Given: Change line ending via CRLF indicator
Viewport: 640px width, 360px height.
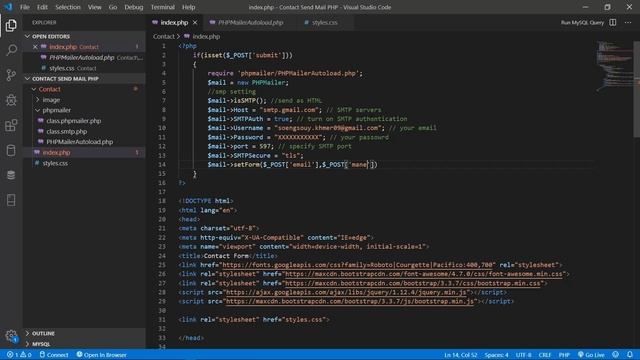Looking at the screenshot, I should tap(544, 355).
